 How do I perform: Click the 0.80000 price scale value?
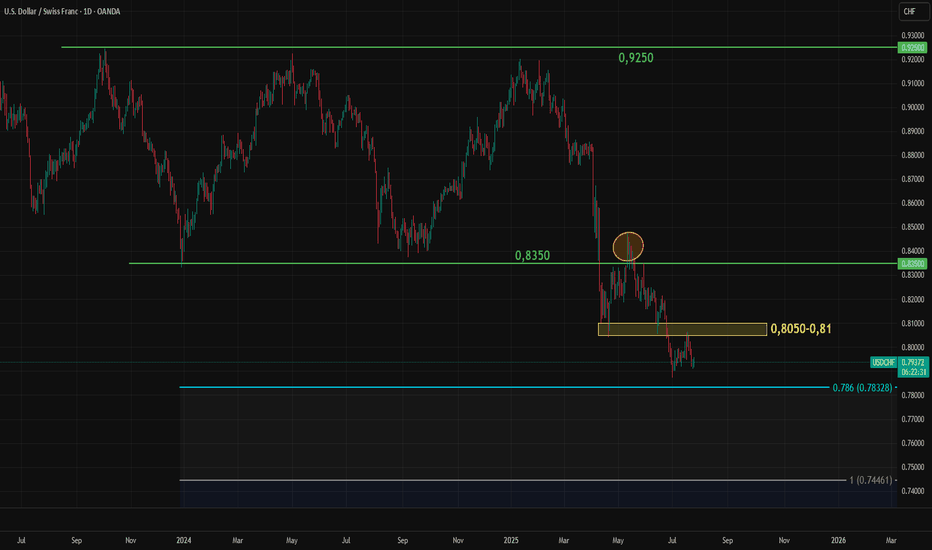(912, 347)
